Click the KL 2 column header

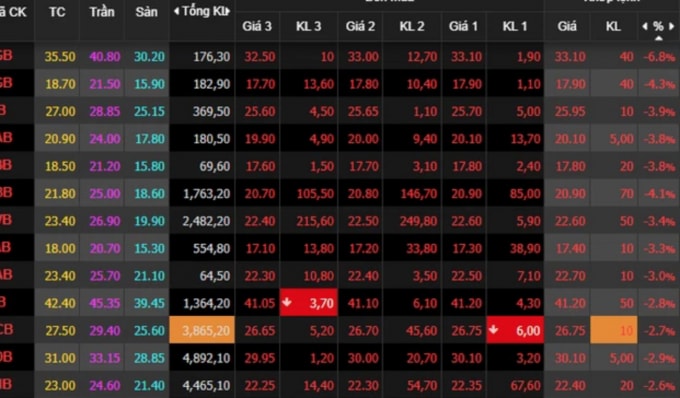412,26
